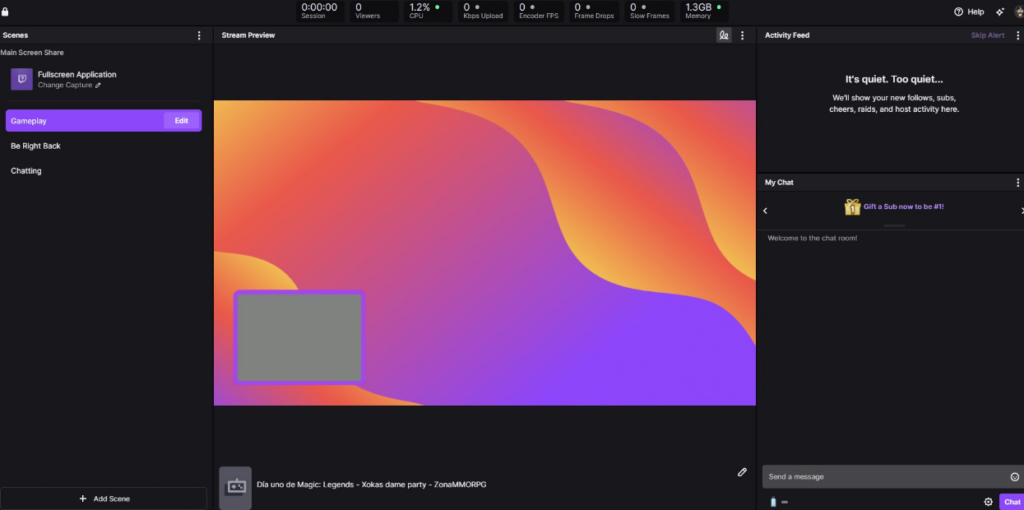Click the channel points bottle icon
1024x510 pixels.
coord(774,502)
